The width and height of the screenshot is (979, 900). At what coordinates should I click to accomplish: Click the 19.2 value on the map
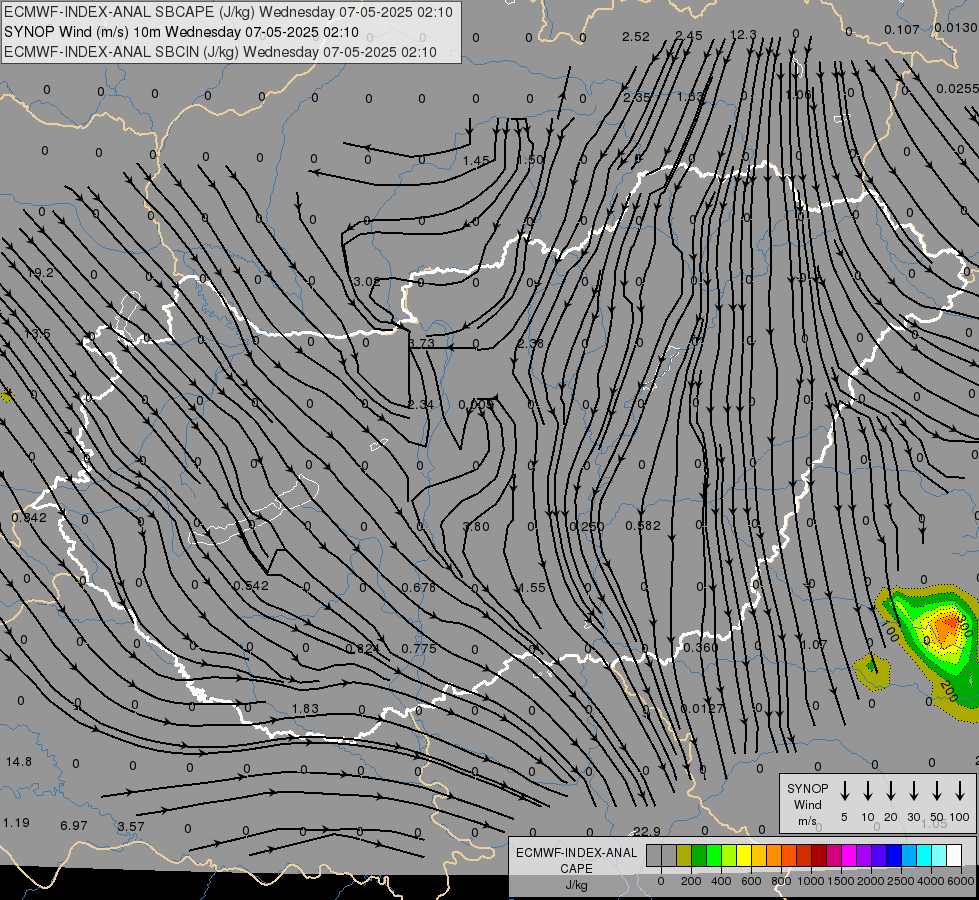point(41,273)
